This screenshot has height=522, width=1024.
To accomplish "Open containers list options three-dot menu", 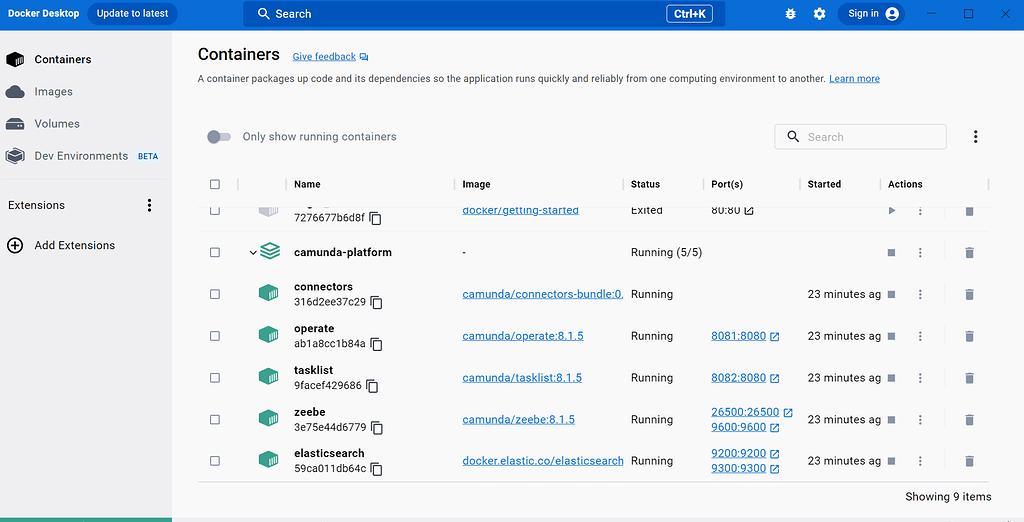I will point(975,137).
